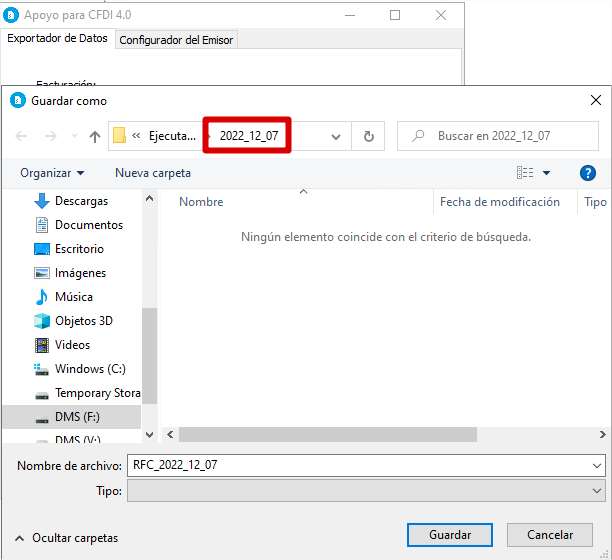Click the Guardar button
Image resolution: width=612 pixels, height=560 pixels.
coord(450,535)
